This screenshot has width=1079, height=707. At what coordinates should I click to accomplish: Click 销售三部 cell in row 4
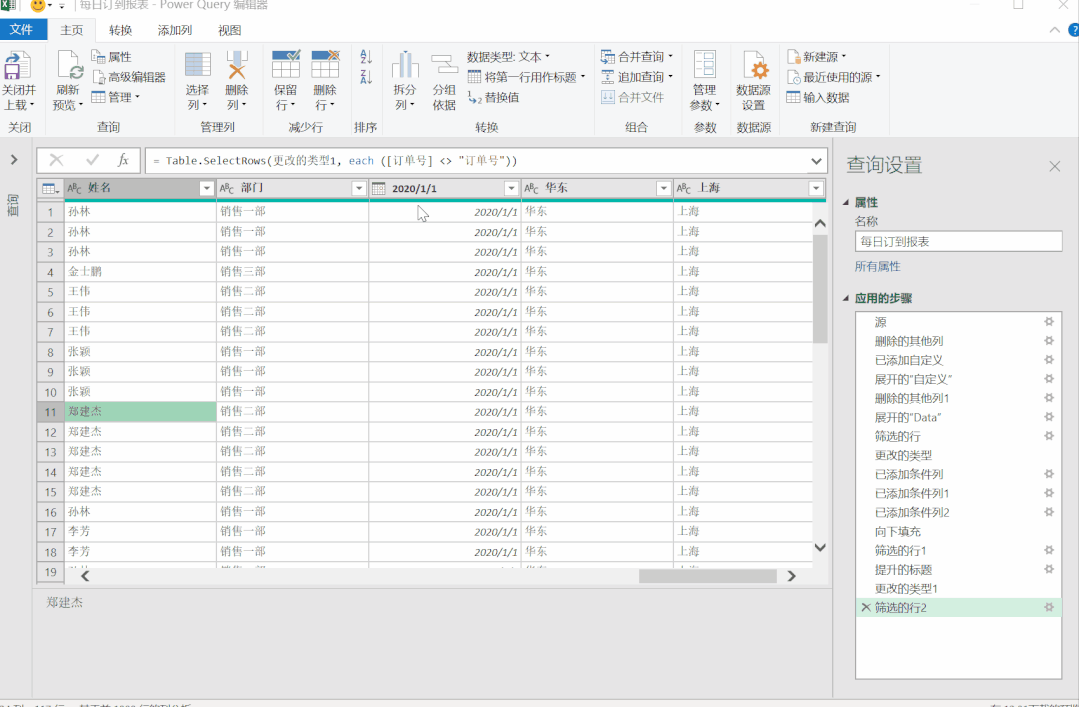pyautogui.click(x=292, y=272)
